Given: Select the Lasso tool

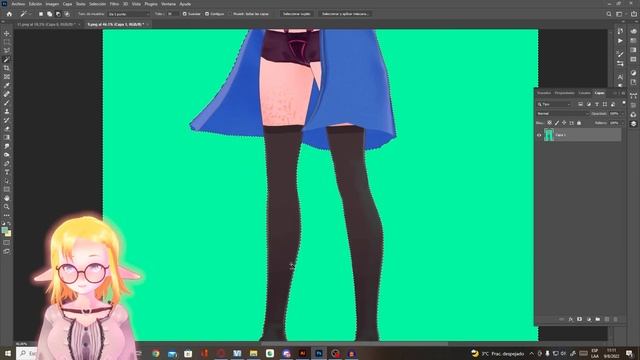Looking at the screenshot, I should pyautogui.click(x=7, y=51).
